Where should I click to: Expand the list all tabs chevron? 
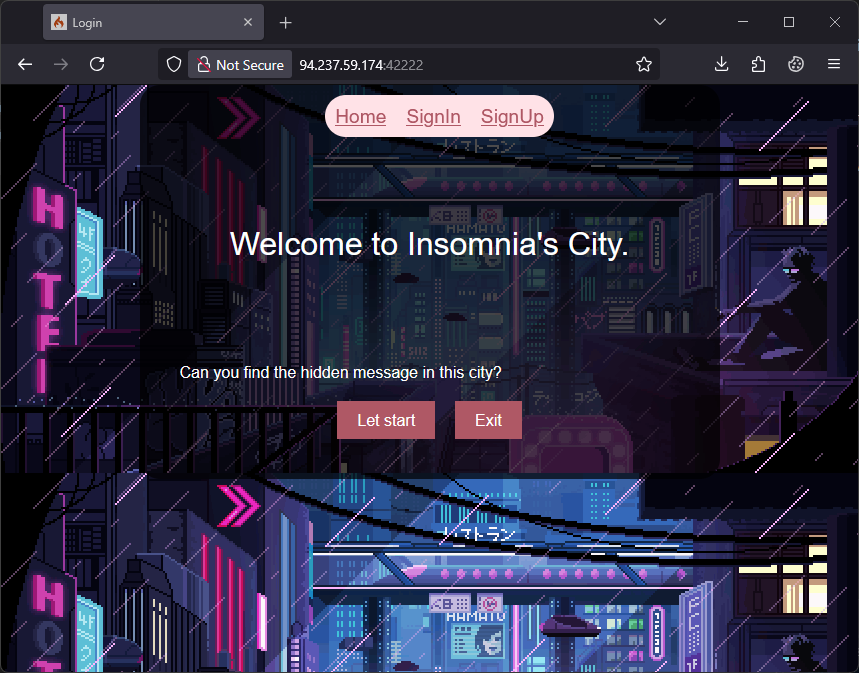click(x=660, y=22)
